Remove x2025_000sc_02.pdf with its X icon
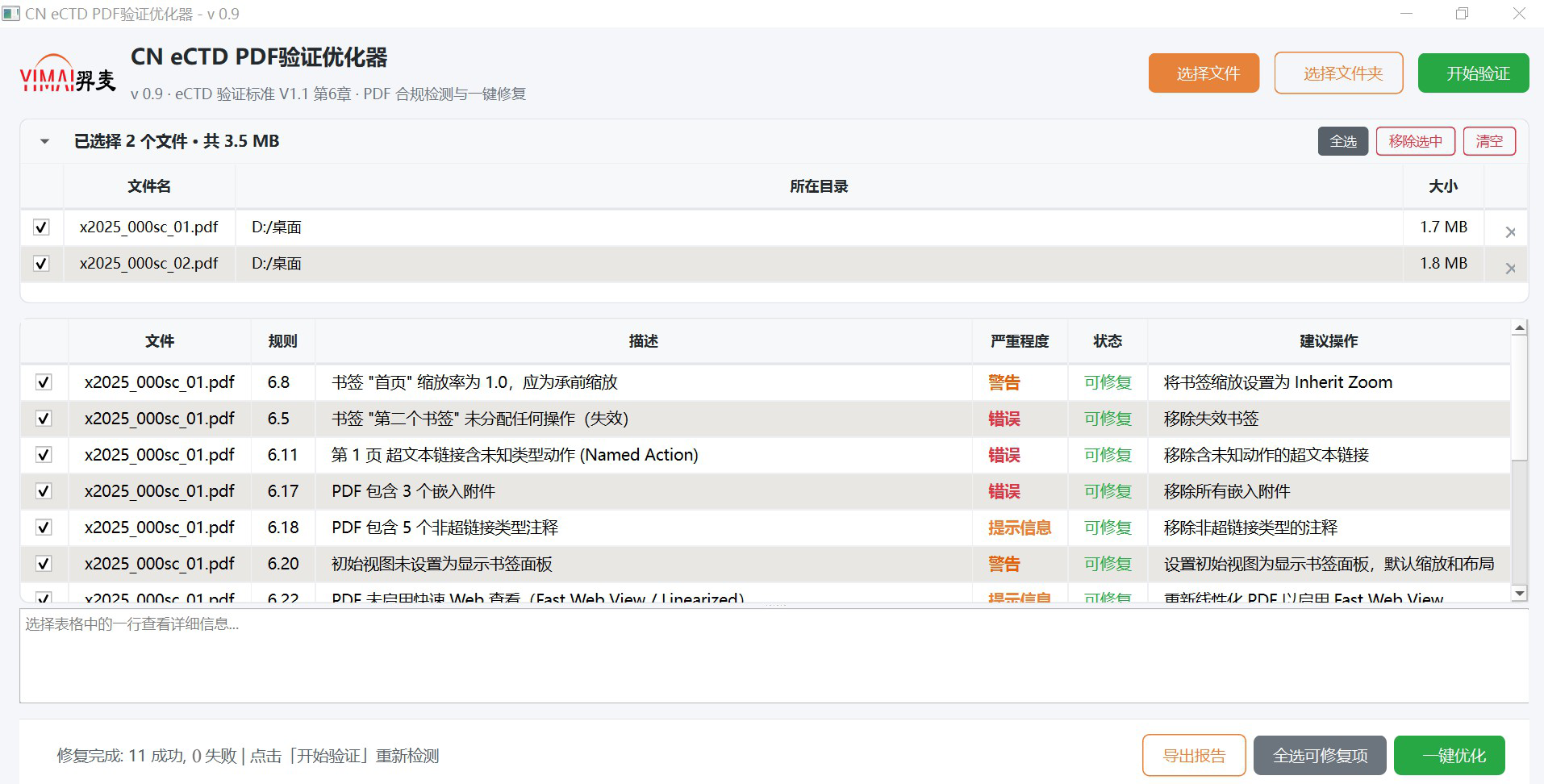Image resolution: width=1544 pixels, height=784 pixels. [x=1510, y=269]
